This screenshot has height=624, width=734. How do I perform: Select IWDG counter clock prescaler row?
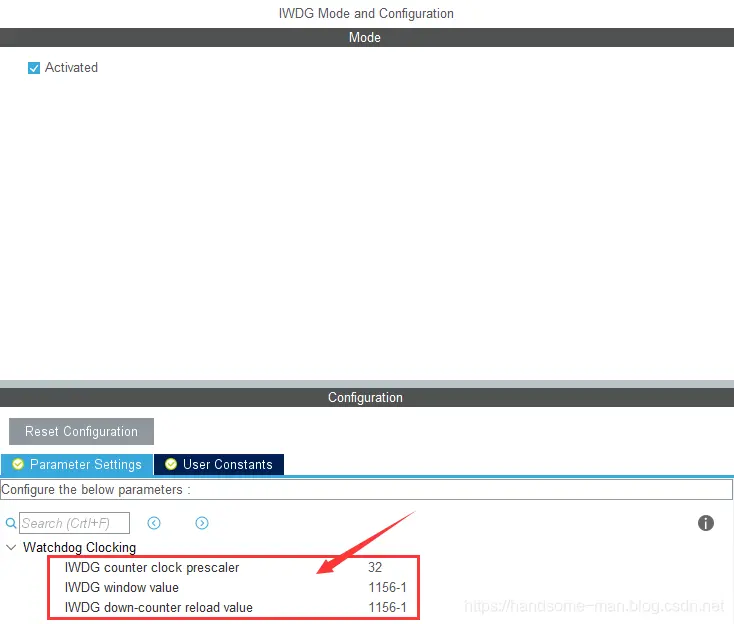[233, 567]
